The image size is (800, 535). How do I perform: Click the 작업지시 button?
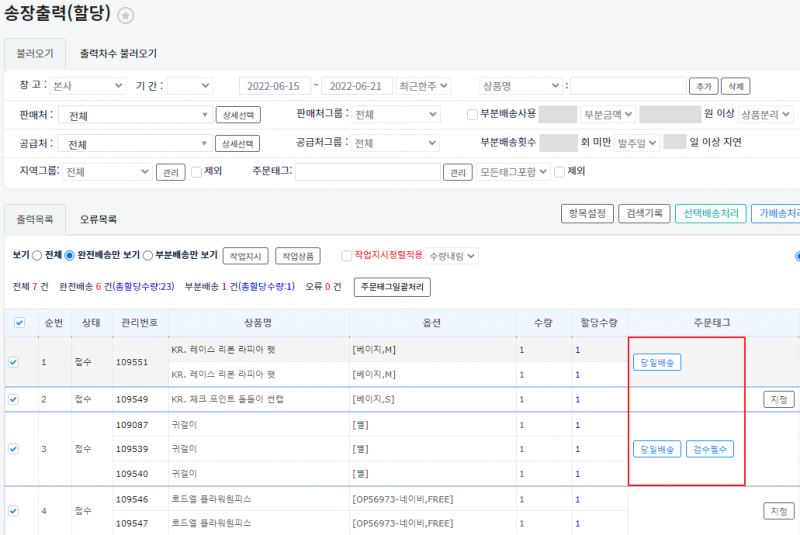(245, 256)
